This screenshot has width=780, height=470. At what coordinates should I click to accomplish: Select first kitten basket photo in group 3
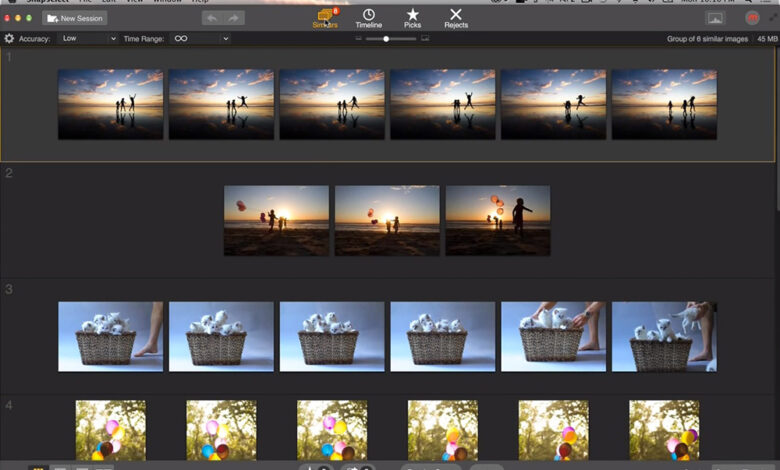coord(110,337)
